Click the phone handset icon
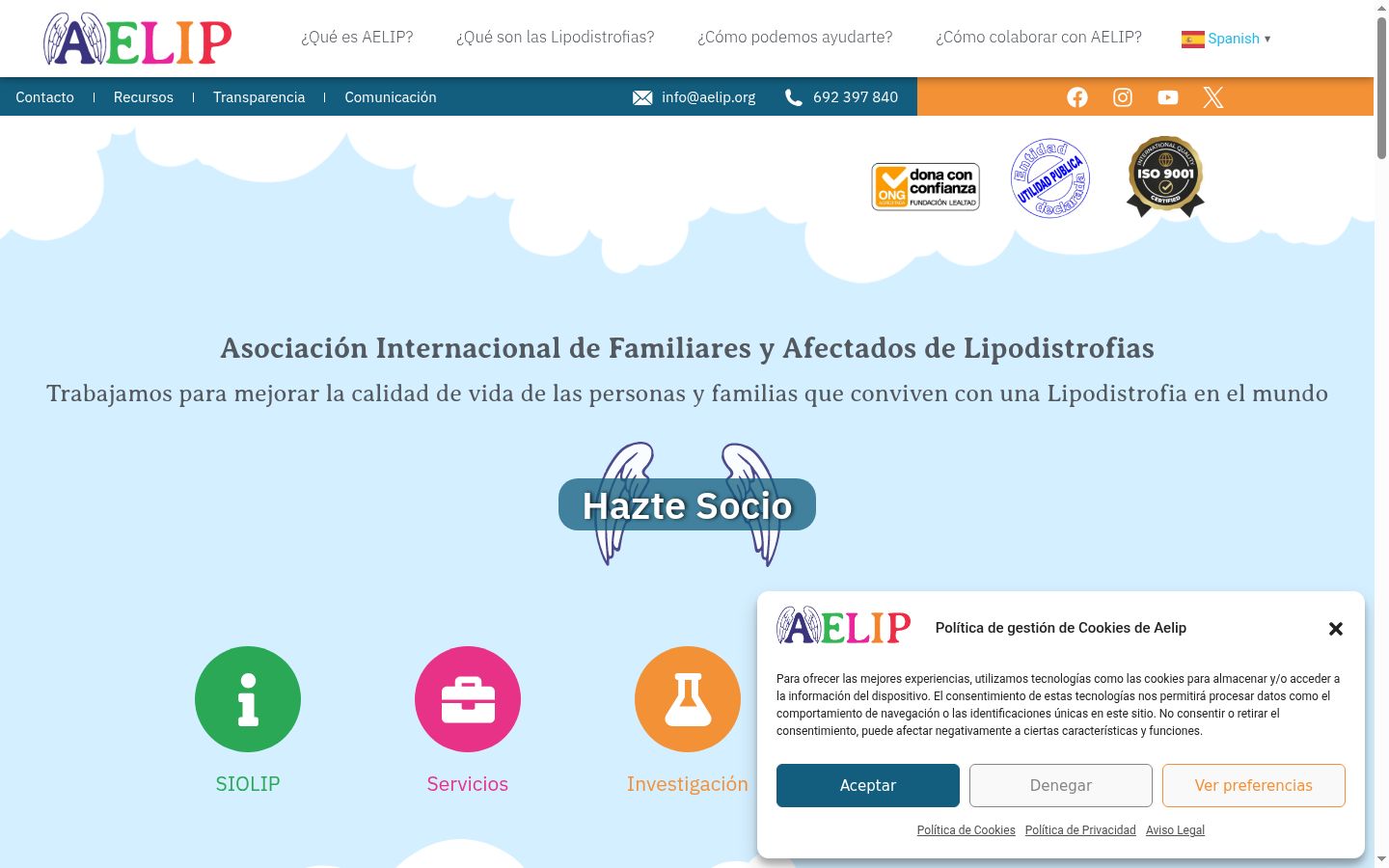This screenshot has height=868, width=1389. point(794,97)
